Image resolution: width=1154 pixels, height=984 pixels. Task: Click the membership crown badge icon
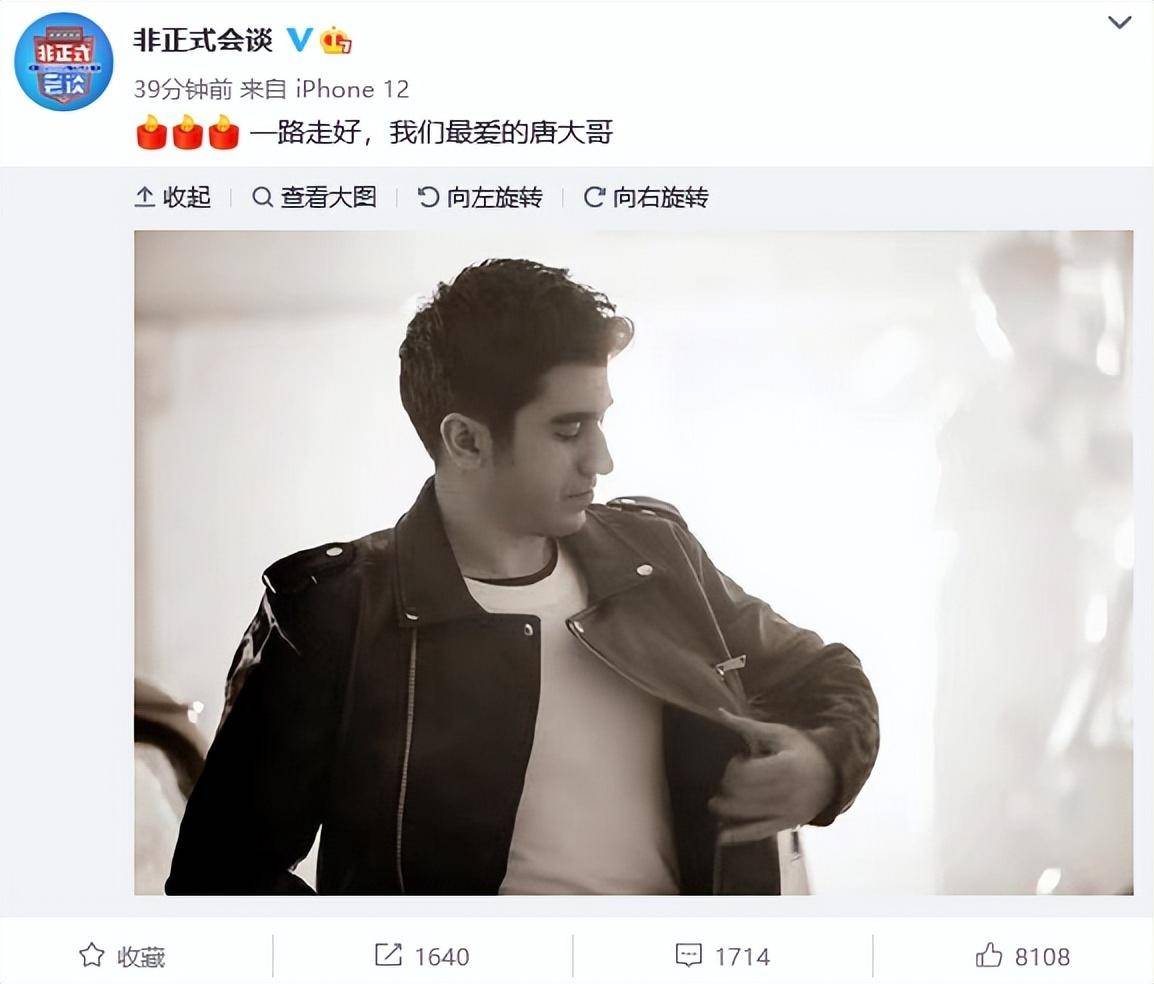point(336,40)
